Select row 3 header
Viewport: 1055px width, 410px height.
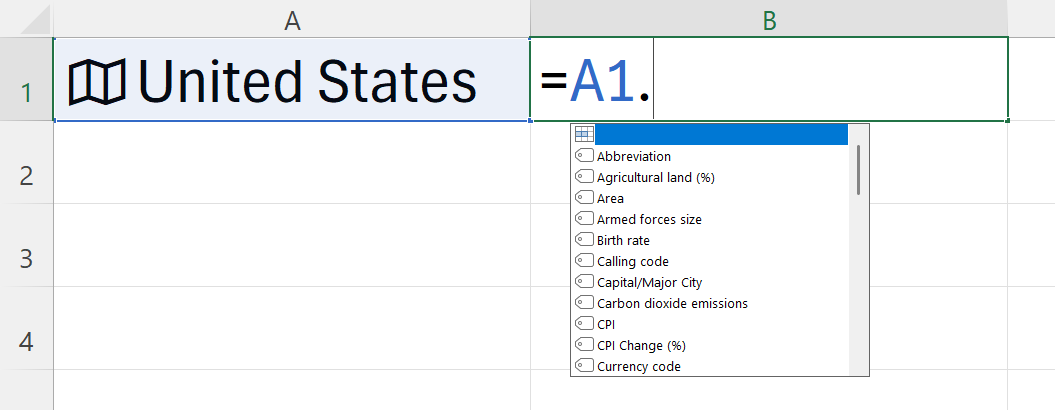[x=26, y=245]
